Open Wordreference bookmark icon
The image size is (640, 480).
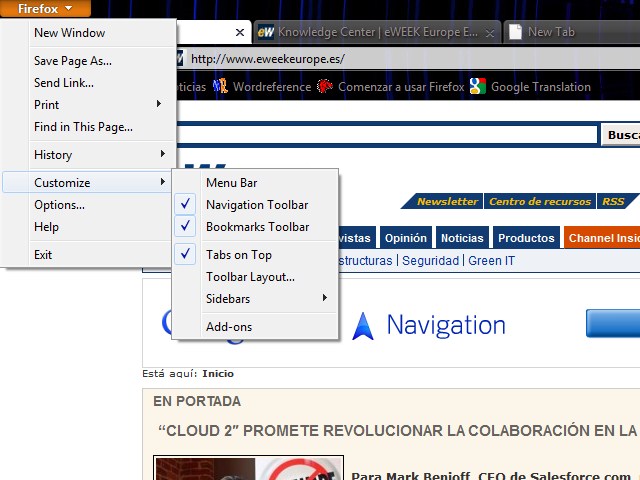(221, 86)
